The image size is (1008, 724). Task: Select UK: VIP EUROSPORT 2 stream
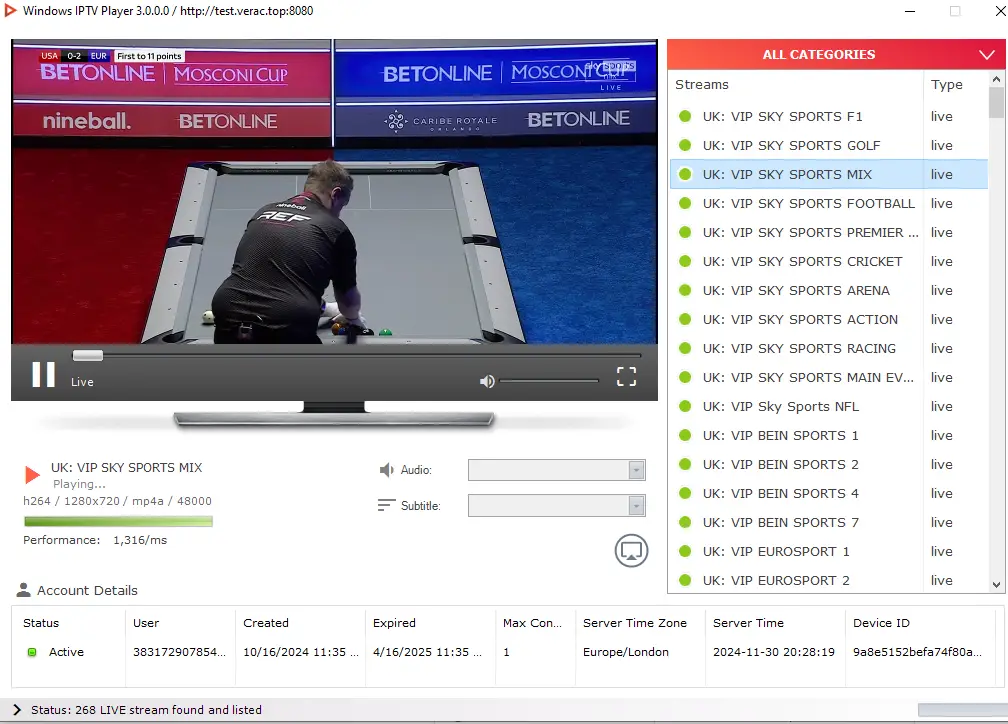829,580
